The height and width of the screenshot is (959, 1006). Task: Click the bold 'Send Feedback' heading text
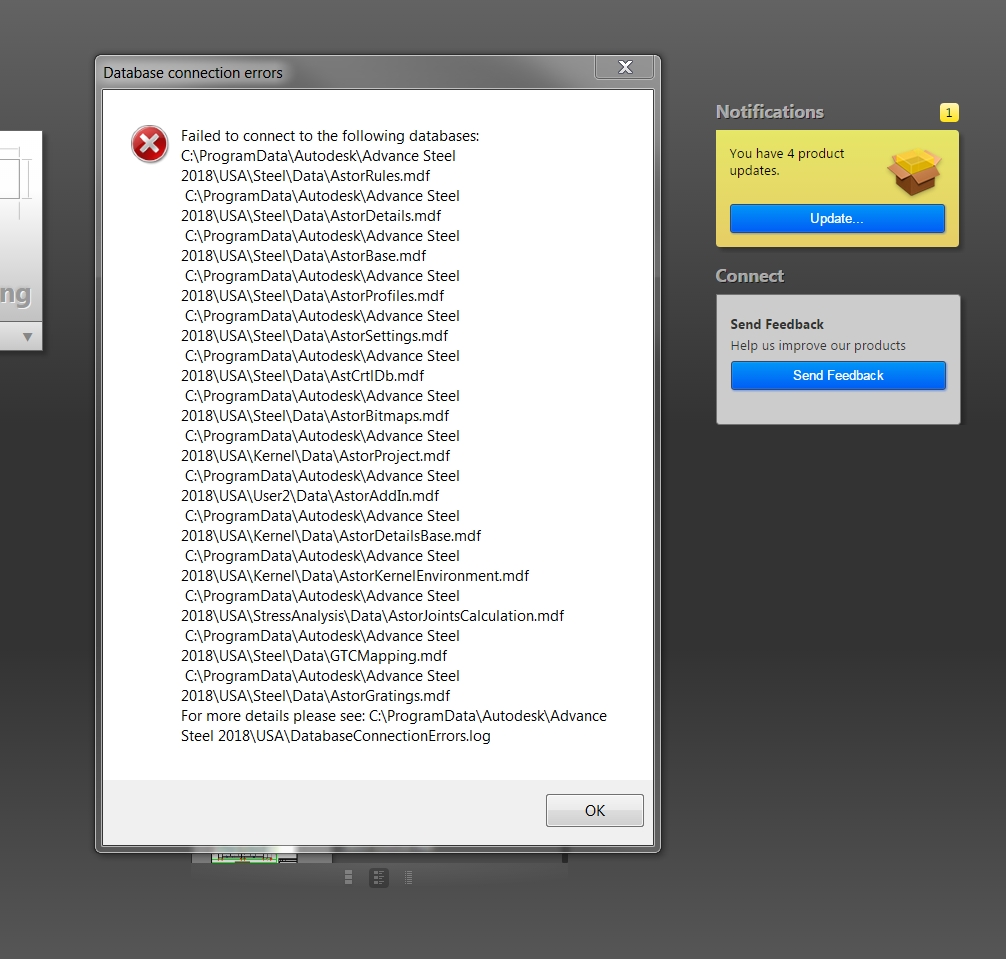(x=777, y=324)
